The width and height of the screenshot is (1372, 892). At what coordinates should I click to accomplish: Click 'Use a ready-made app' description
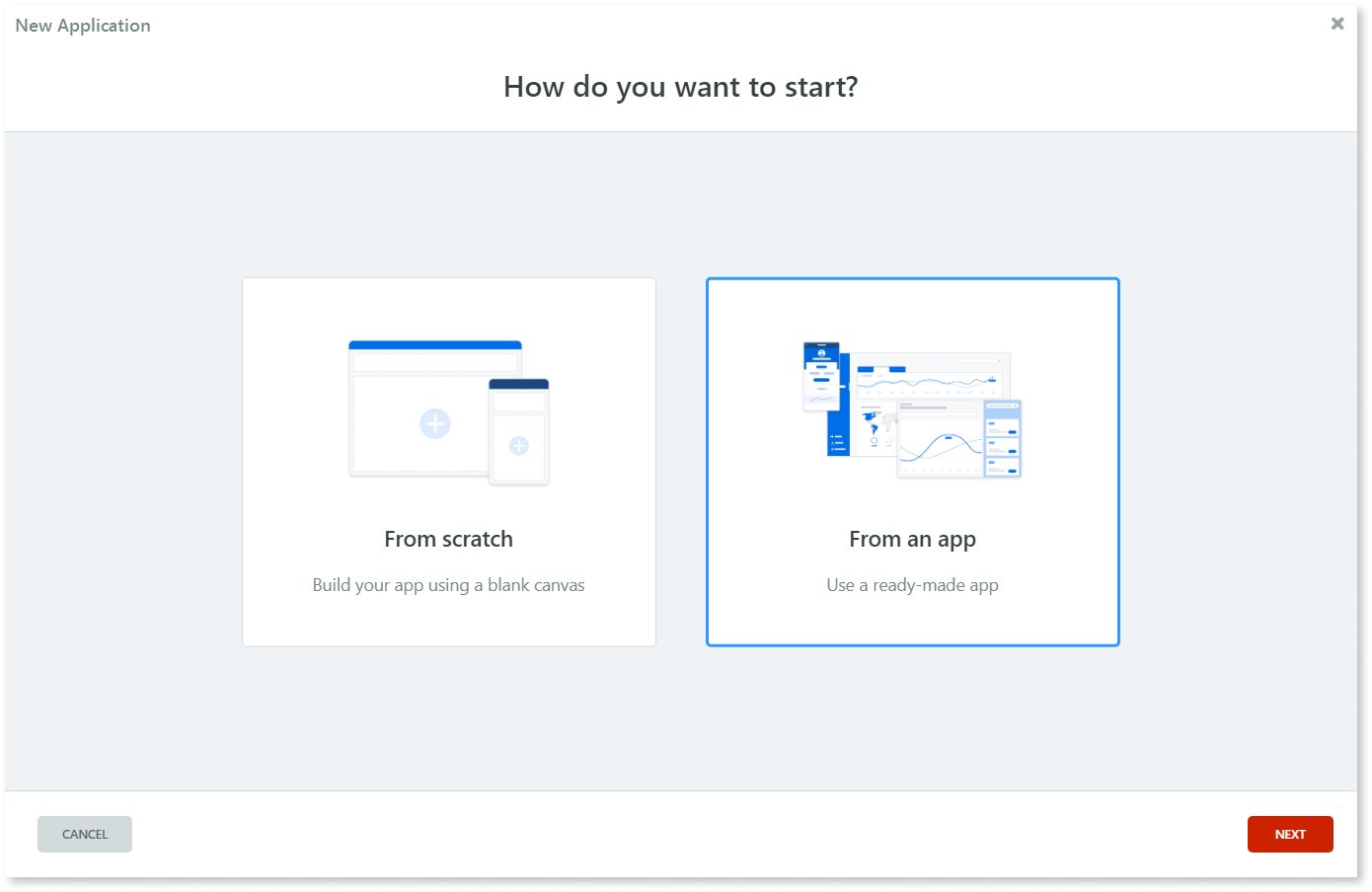click(x=913, y=585)
